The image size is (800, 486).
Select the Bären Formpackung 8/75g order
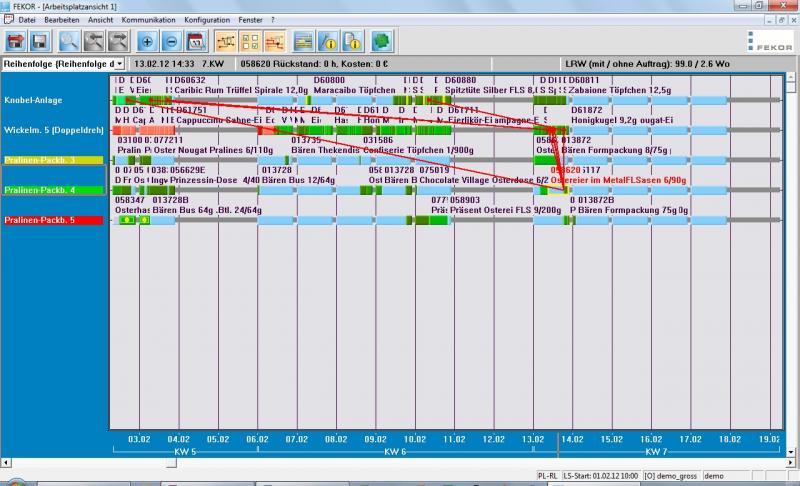tap(614, 150)
